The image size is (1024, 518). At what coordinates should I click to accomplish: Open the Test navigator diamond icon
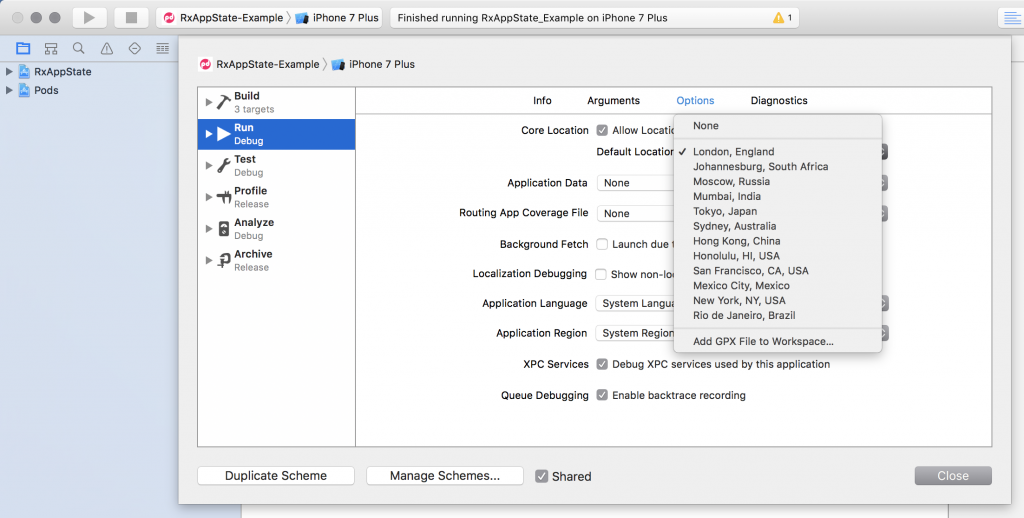pos(135,48)
